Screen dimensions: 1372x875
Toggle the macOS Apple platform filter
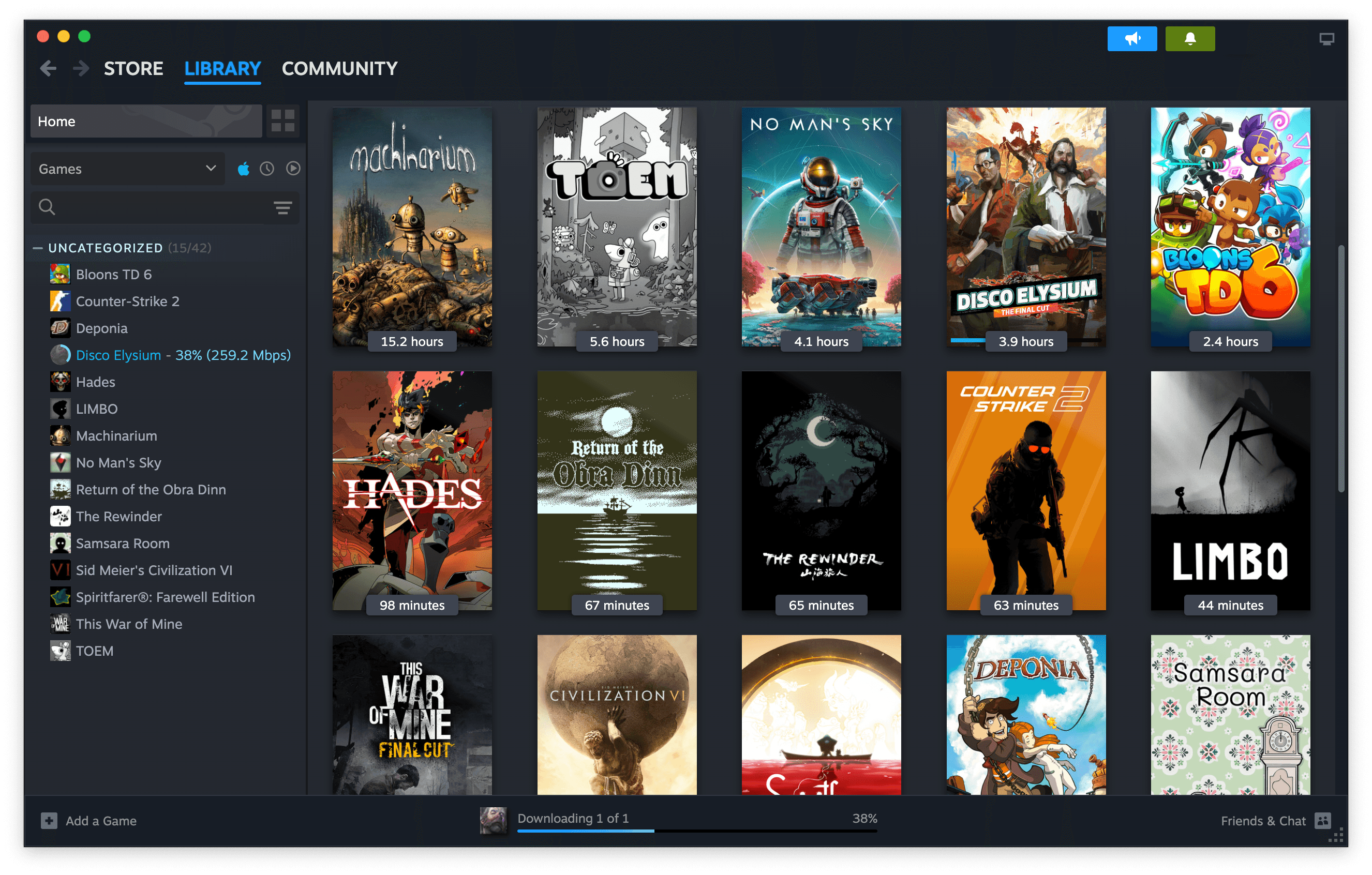[x=243, y=169]
